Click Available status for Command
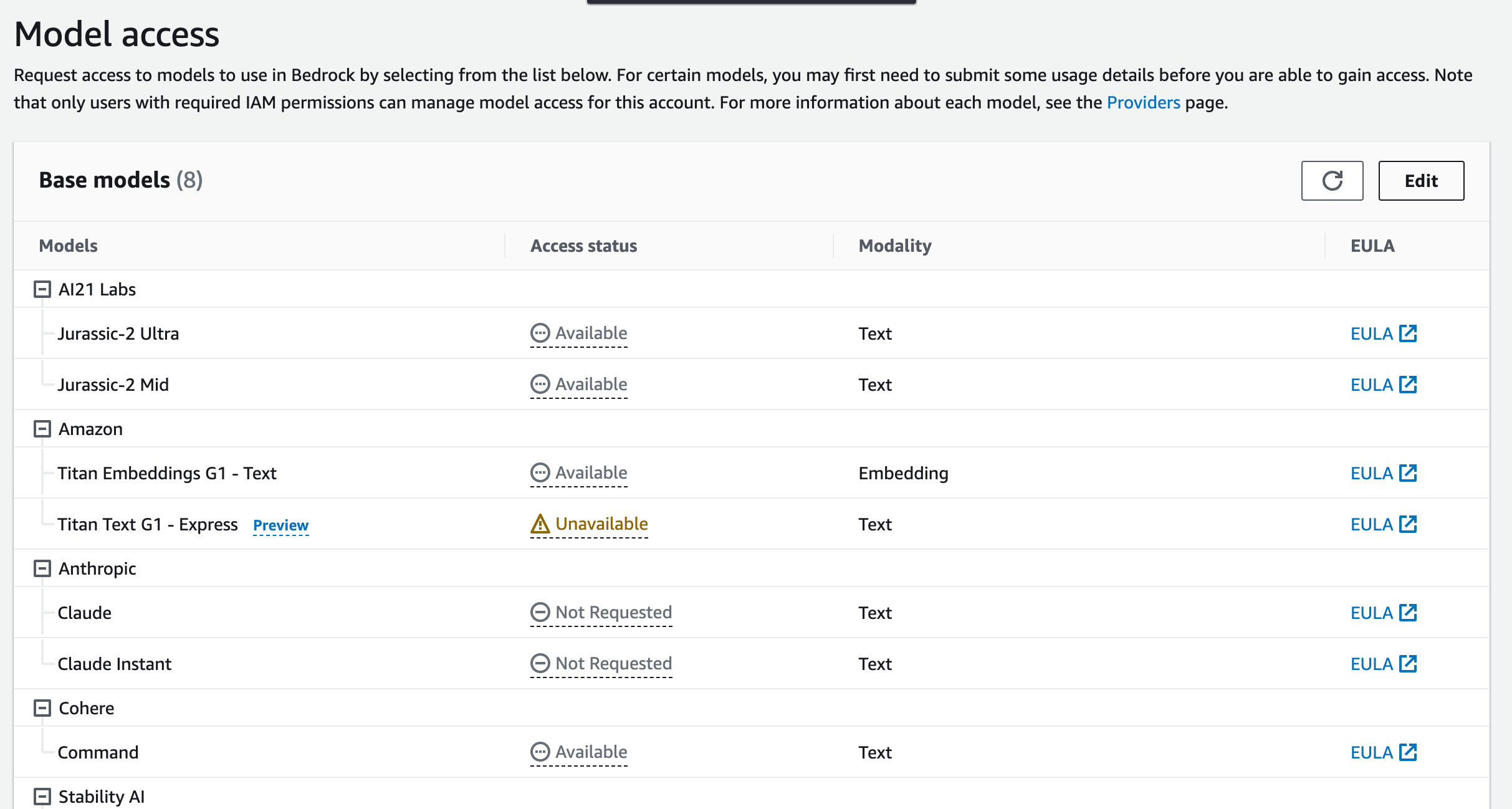The height and width of the screenshot is (809, 1512). tap(579, 752)
